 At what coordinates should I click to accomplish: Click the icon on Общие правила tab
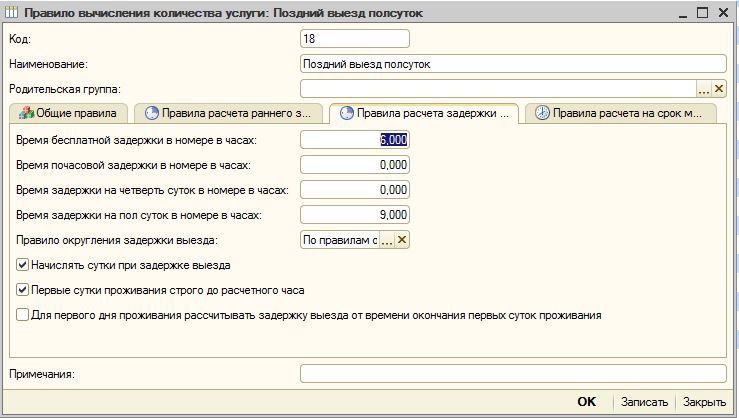[x=26, y=113]
